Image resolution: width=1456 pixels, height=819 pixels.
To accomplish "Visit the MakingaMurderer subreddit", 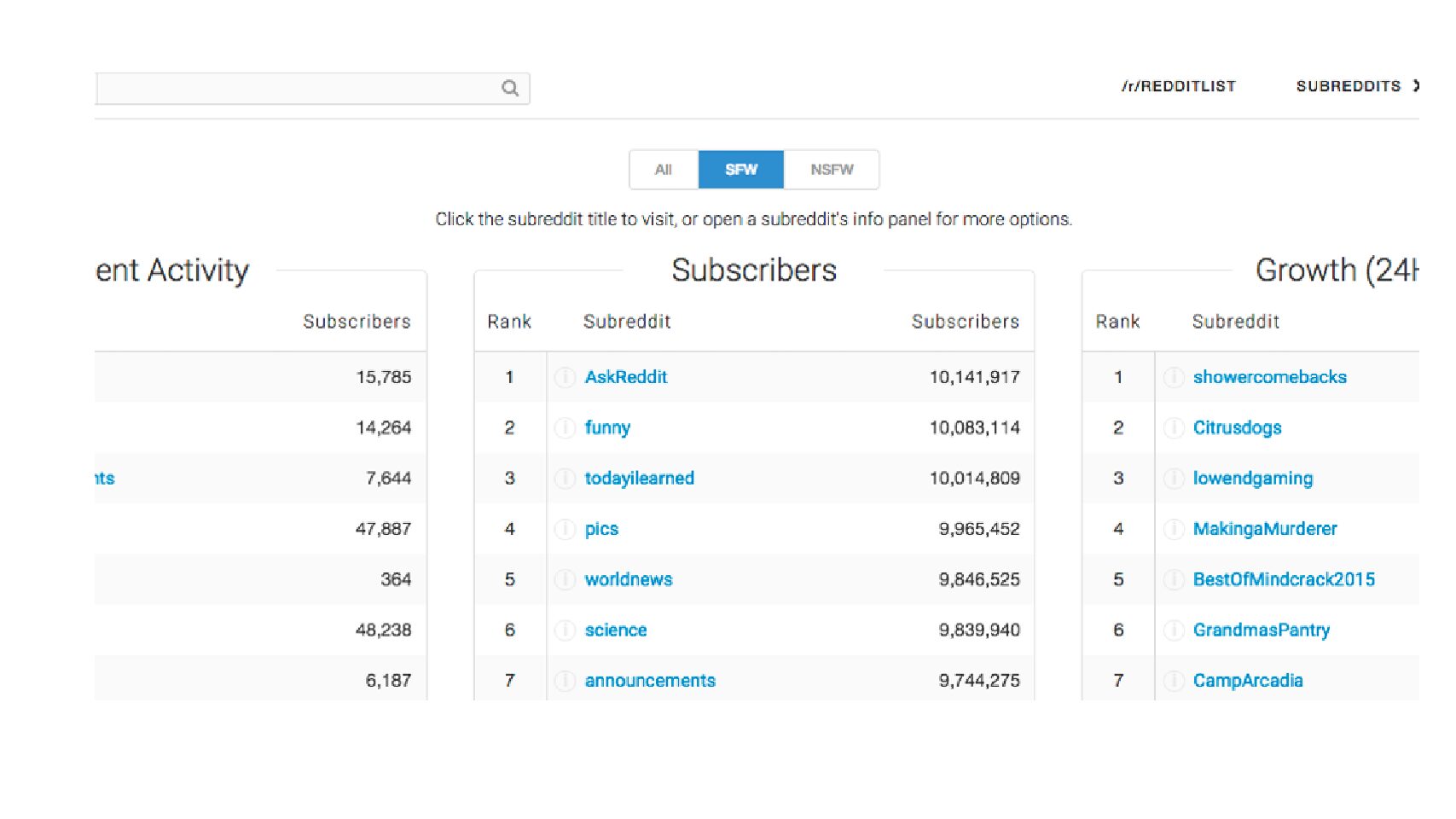I will 1265,529.
